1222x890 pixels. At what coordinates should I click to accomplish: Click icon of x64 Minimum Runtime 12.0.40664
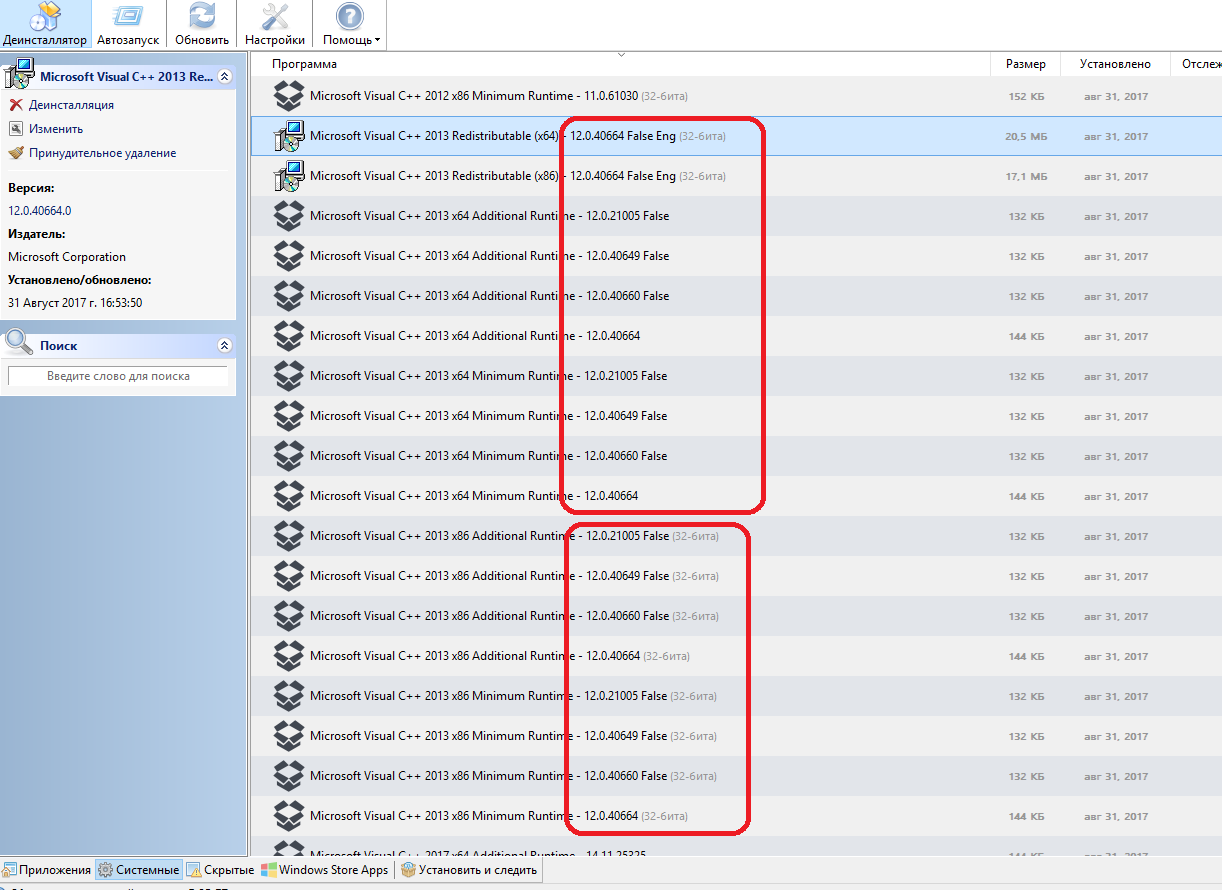click(x=289, y=496)
